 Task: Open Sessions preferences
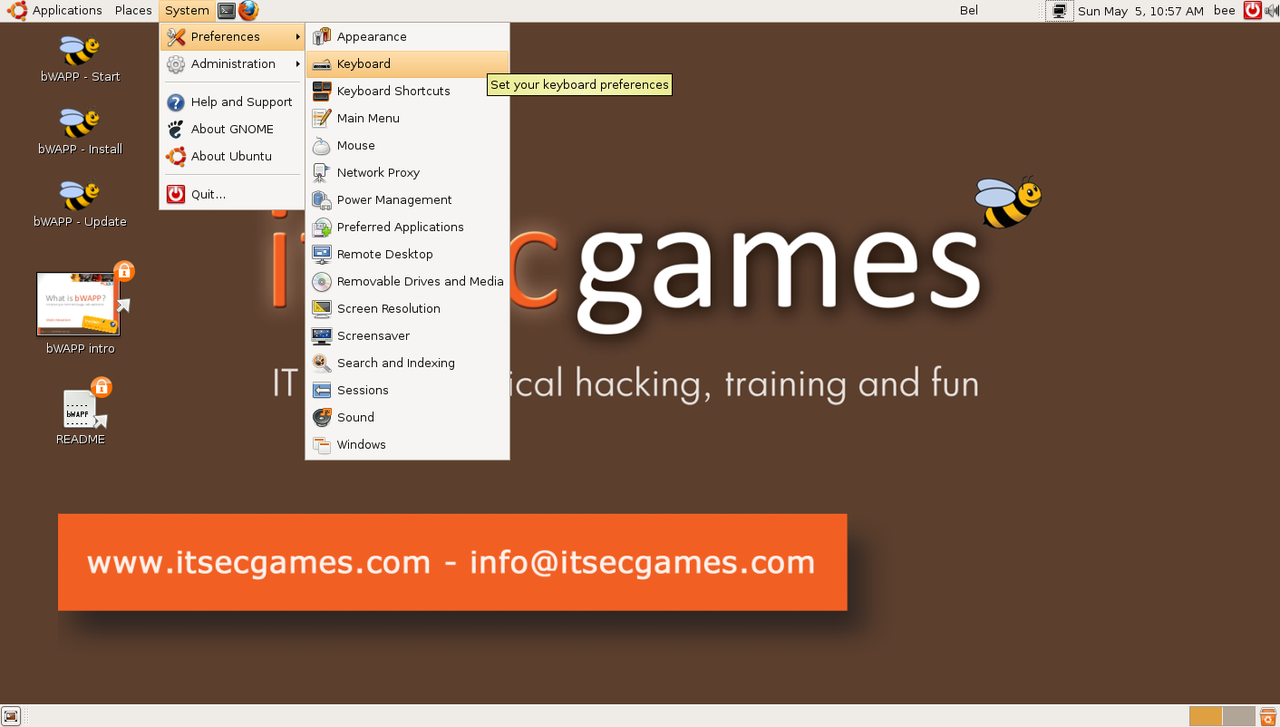click(x=407, y=390)
